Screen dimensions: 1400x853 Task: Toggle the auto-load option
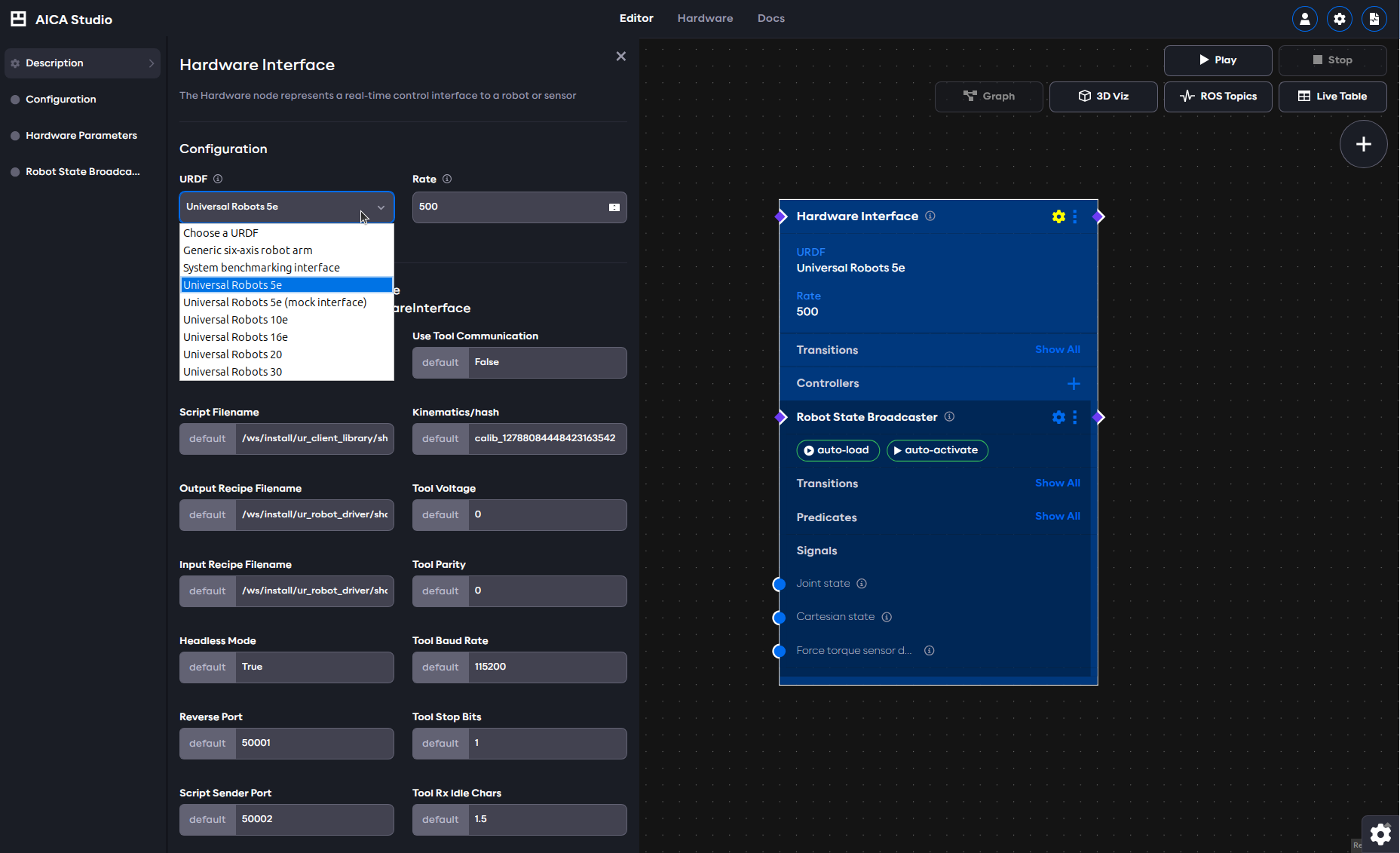[x=838, y=450]
